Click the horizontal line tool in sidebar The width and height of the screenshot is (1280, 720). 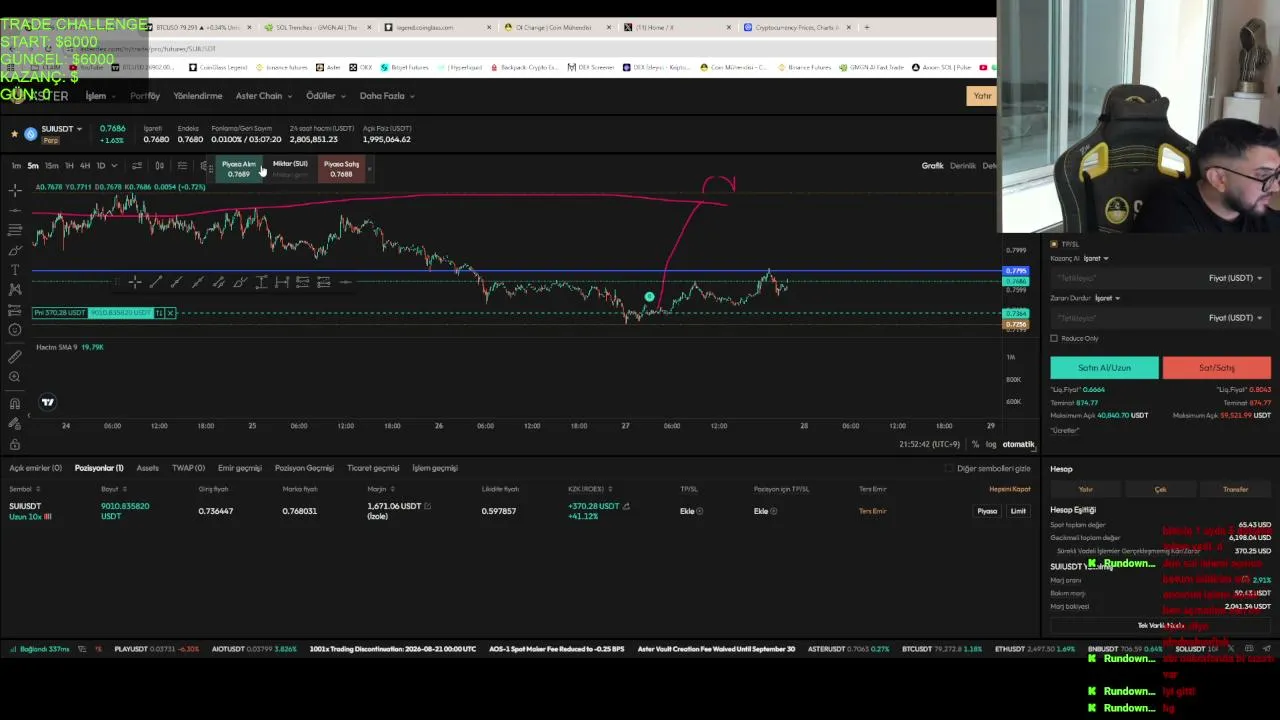coord(14,210)
